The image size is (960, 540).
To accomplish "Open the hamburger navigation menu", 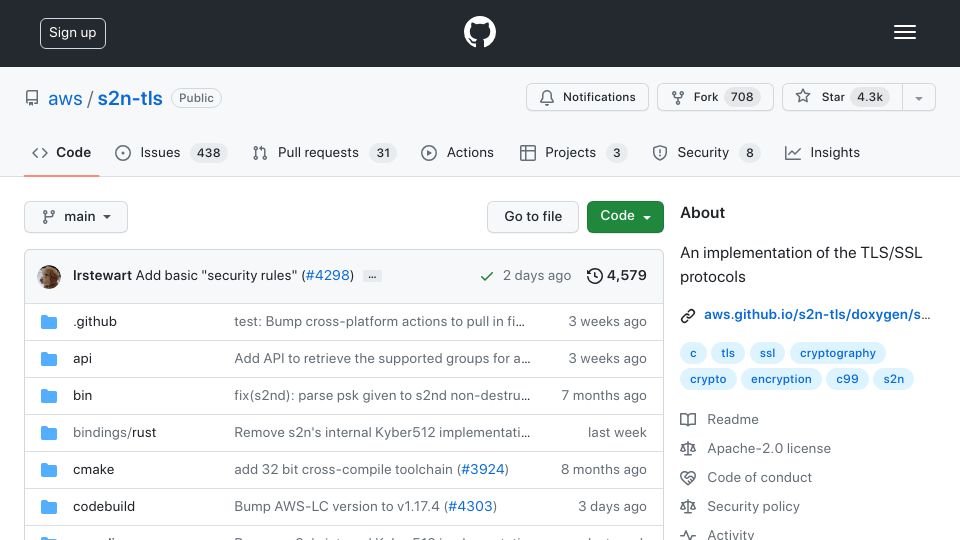I will pos(904,32).
